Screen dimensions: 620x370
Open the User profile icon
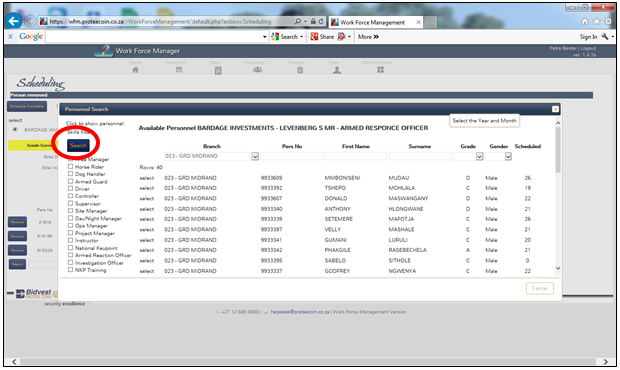point(337,70)
